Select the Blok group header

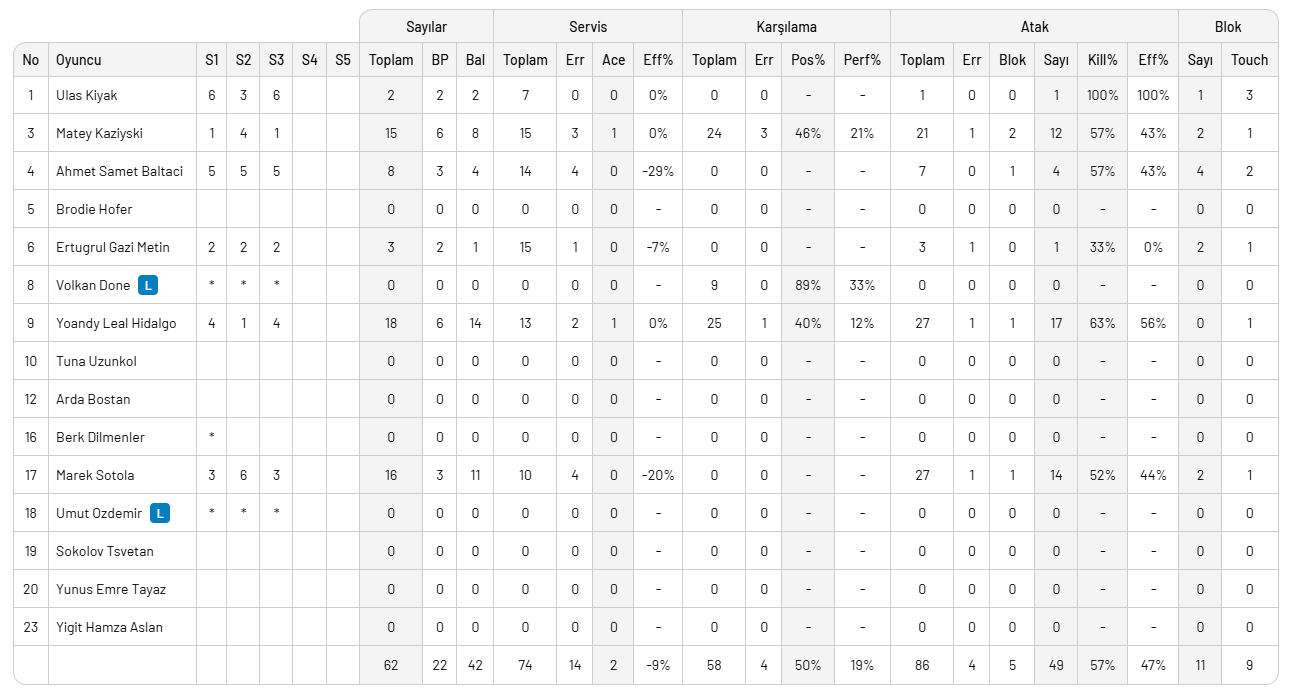[1228, 27]
